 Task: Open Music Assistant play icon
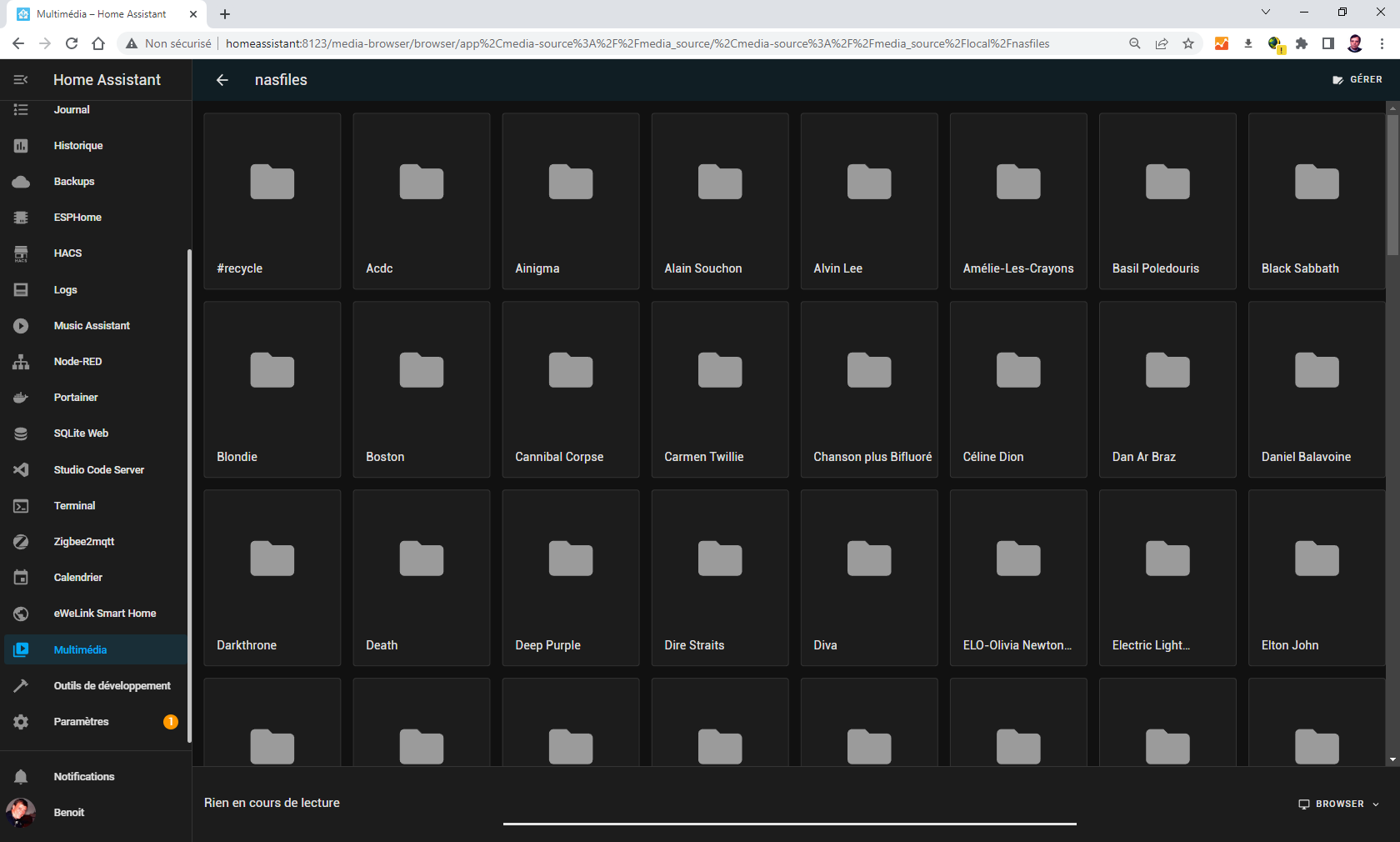pyautogui.click(x=21, y=326)
